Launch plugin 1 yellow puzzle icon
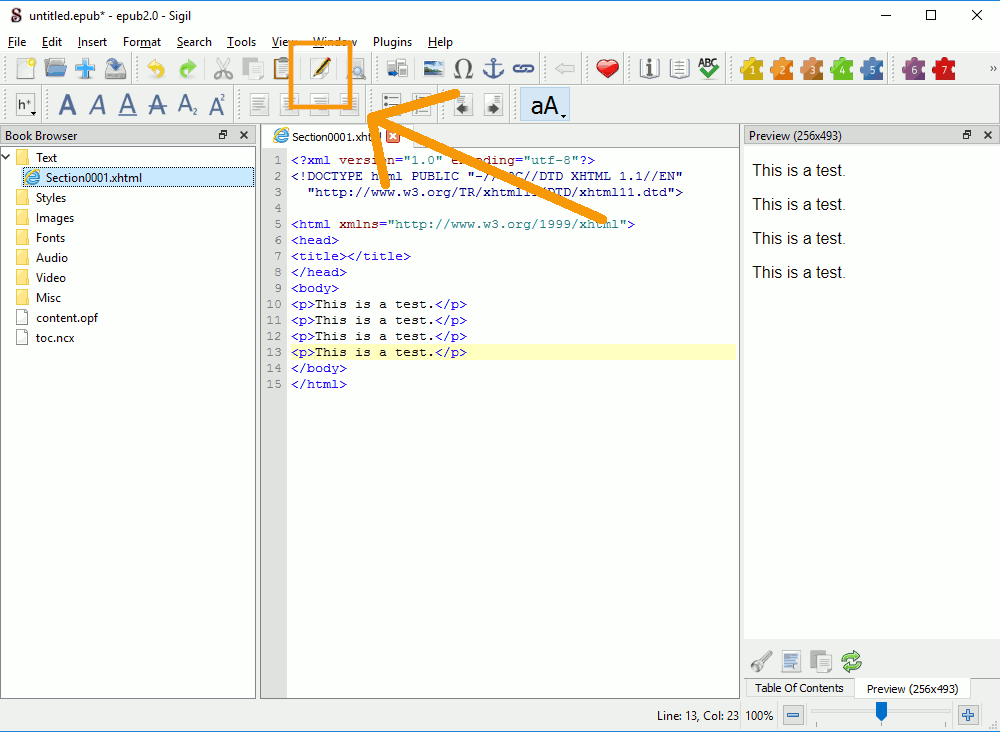 point(752,69)
